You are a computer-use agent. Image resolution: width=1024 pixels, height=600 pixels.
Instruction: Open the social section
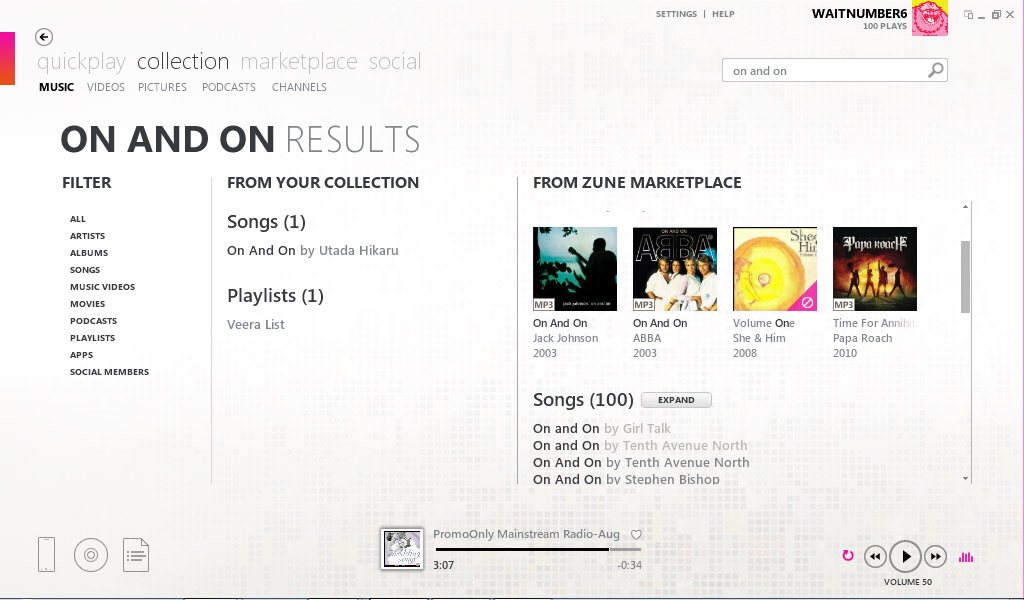click(395, 61)
